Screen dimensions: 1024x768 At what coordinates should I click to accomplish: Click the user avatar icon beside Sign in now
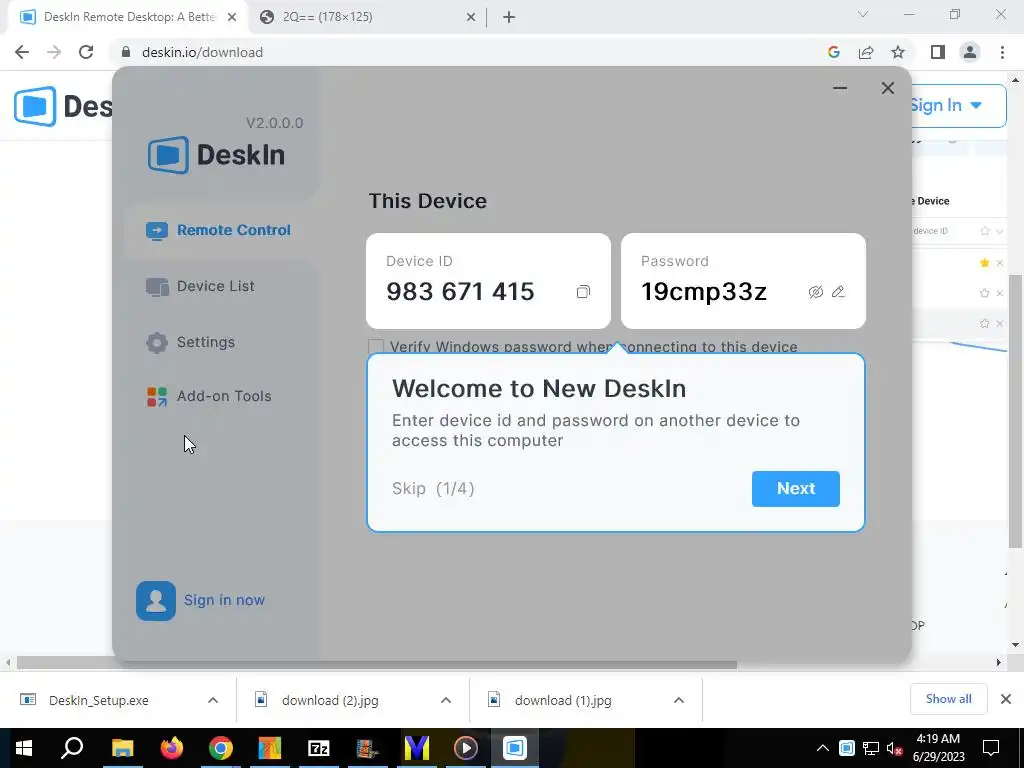coord(155,601)
